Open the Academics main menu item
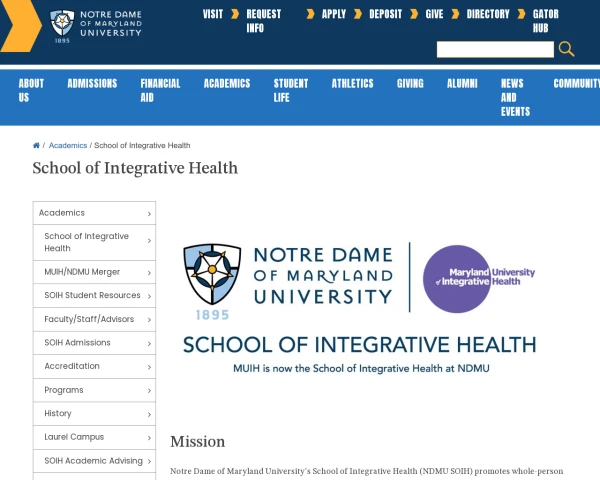 227,83
